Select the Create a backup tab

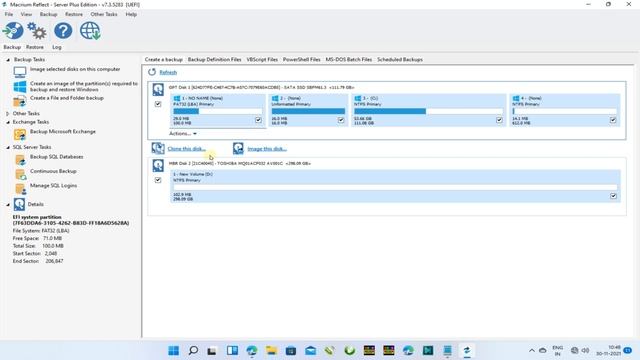pyautogui.click(x=163, y=60)
